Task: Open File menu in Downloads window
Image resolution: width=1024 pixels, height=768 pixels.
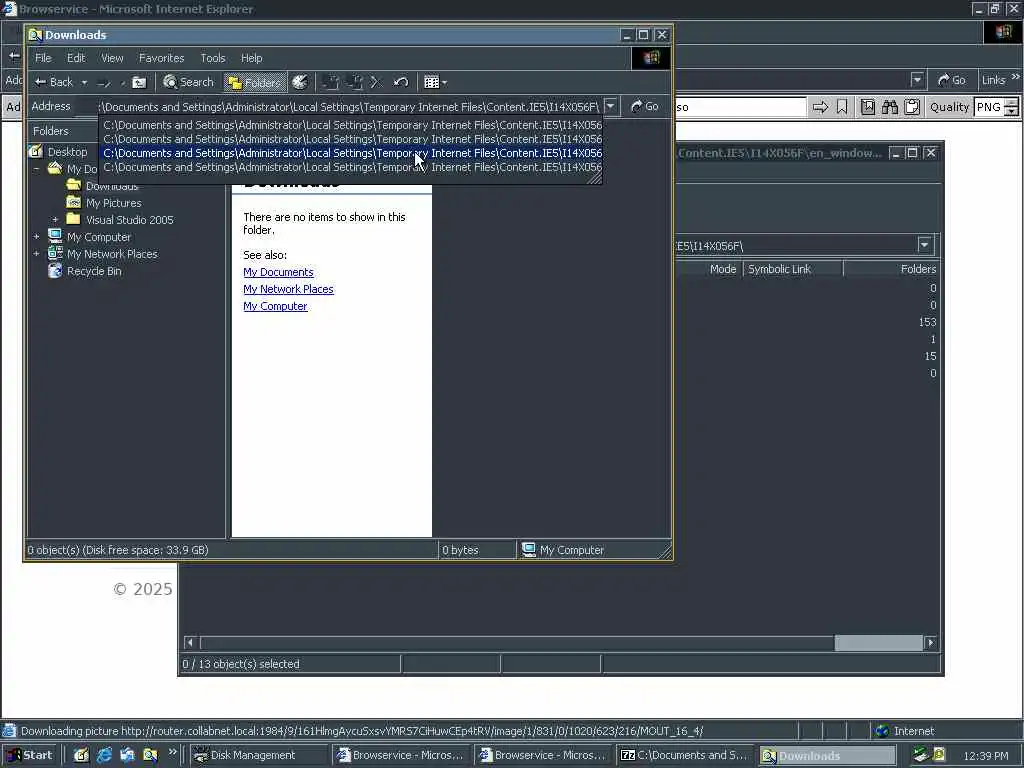Action: click(43, 58)
